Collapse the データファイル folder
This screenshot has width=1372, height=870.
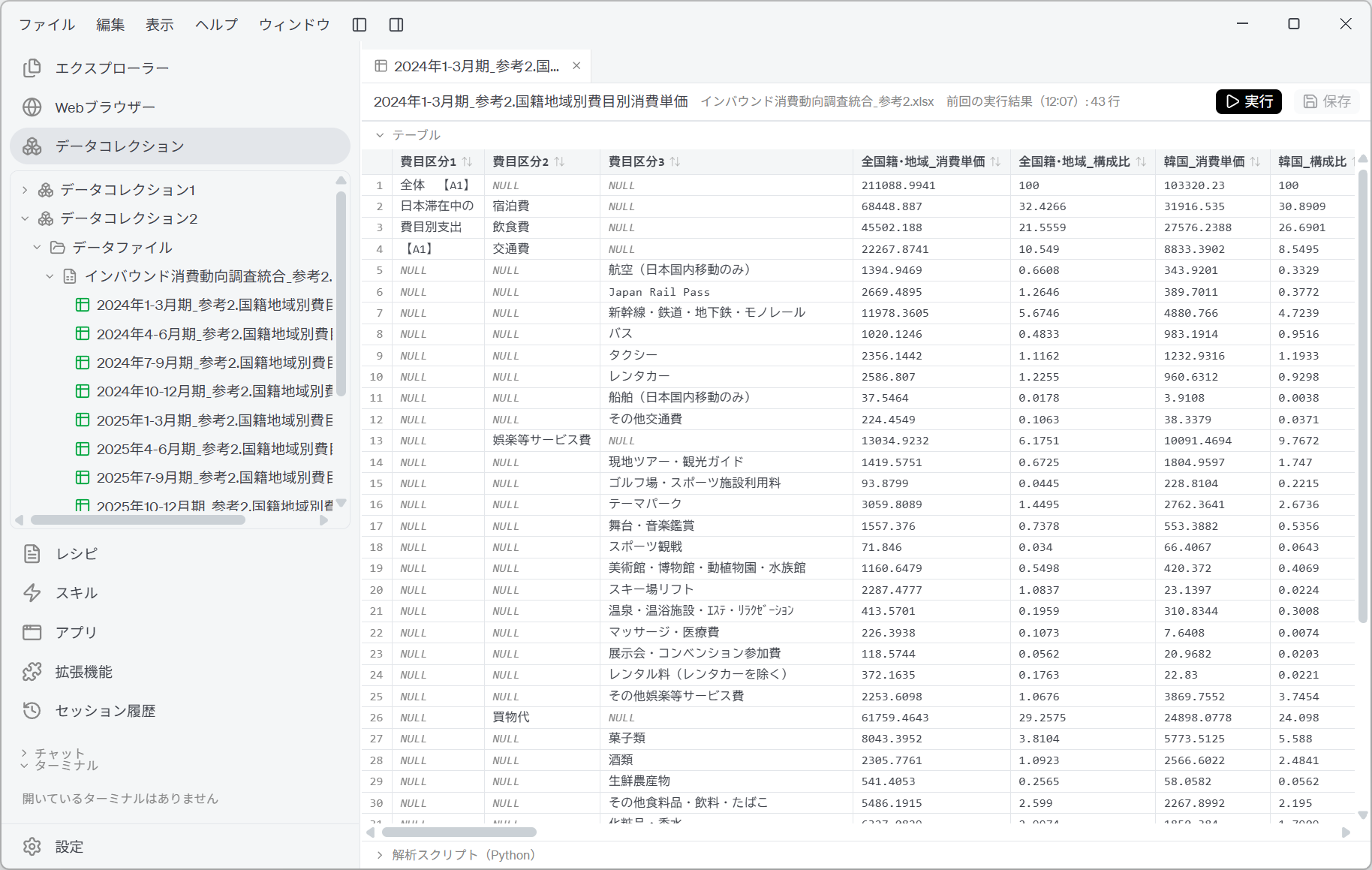coord(37,248)
